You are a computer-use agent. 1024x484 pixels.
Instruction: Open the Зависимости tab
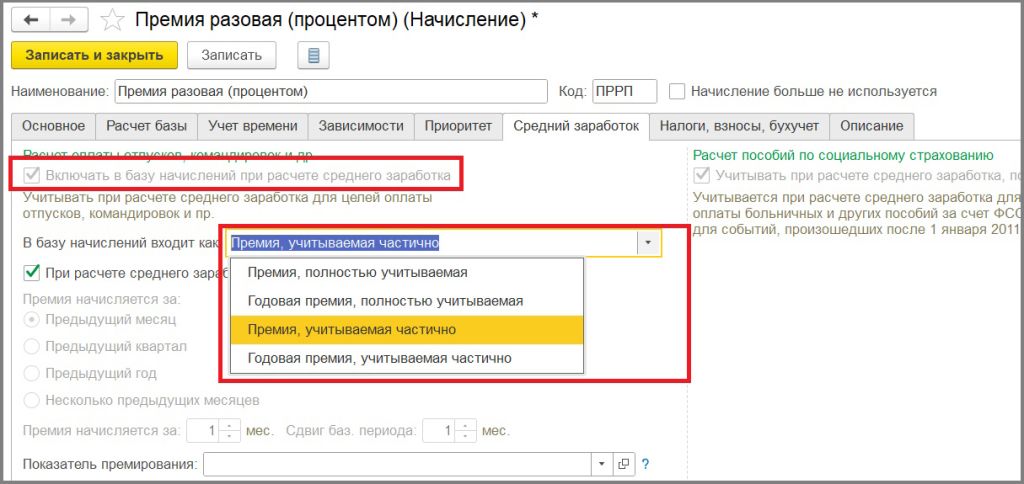361,126
